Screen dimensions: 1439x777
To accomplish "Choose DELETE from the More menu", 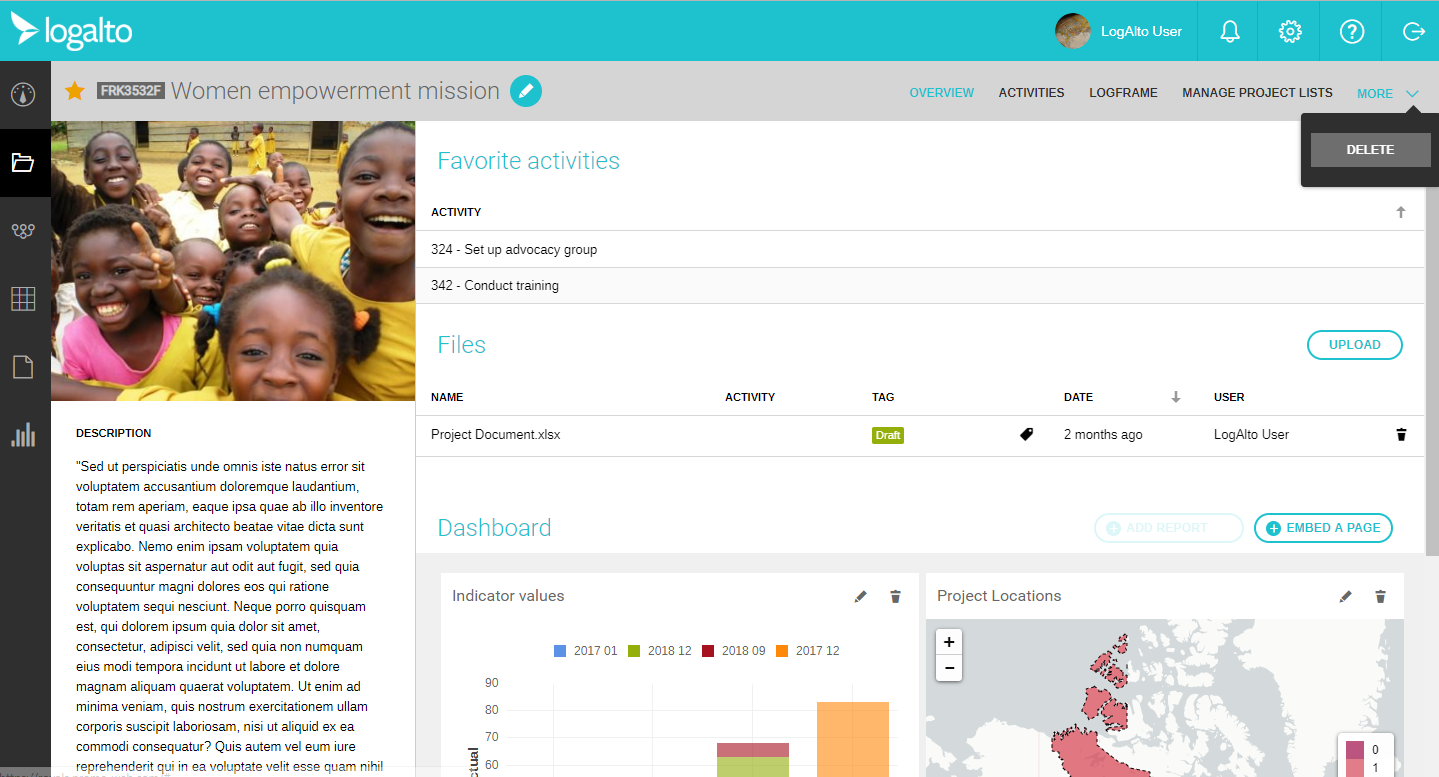I will [1370, 149].
